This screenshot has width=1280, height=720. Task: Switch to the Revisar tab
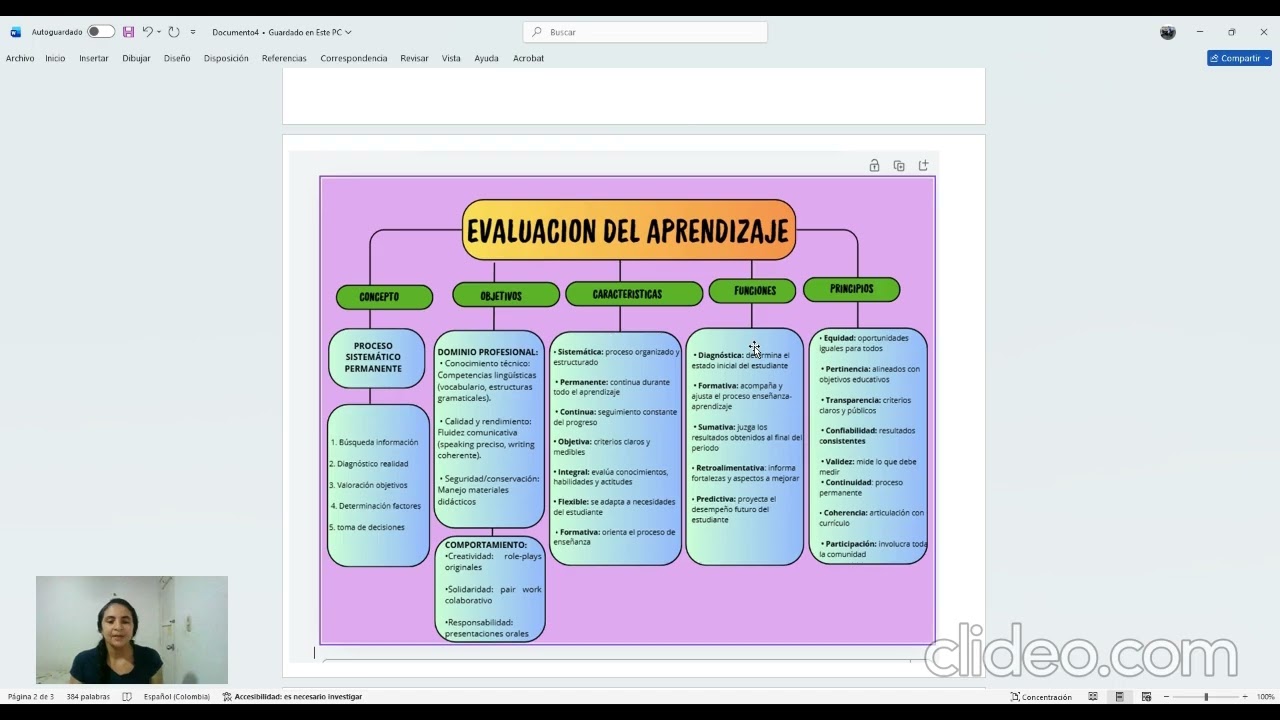[414, 58]
